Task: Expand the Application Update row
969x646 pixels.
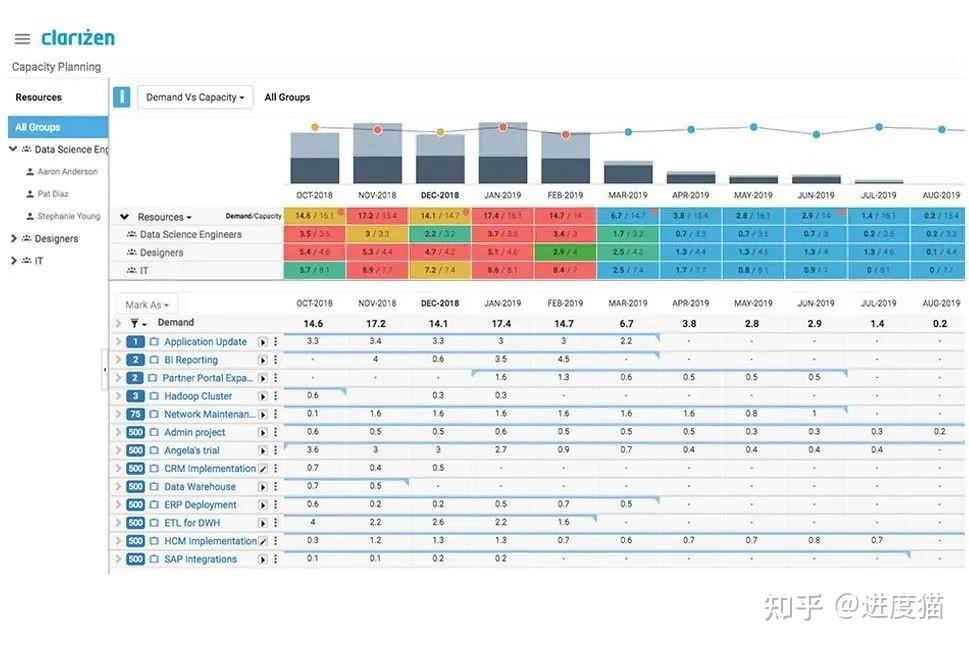Action: (118, 341)
